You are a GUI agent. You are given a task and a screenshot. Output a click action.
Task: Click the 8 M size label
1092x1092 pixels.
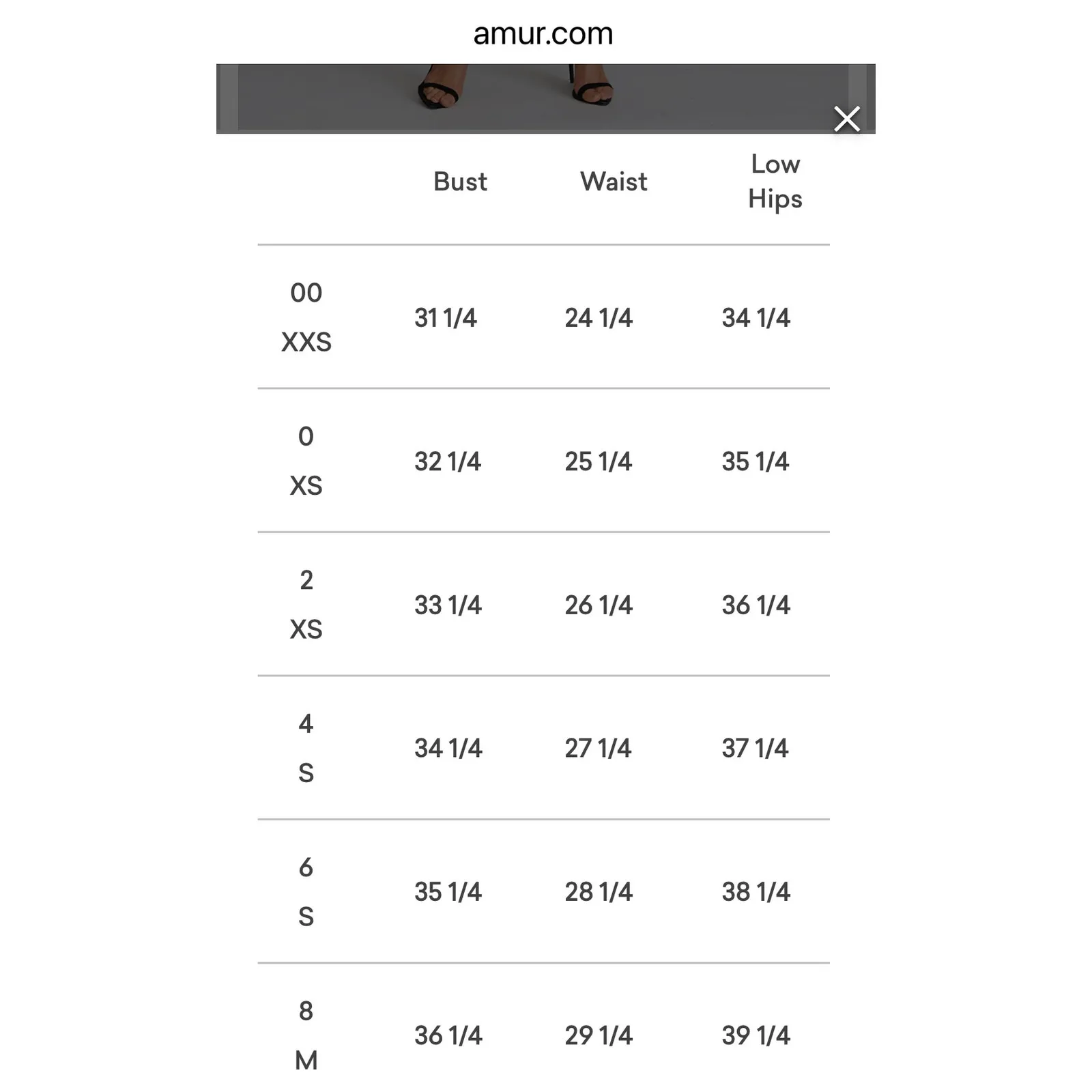306,1035
